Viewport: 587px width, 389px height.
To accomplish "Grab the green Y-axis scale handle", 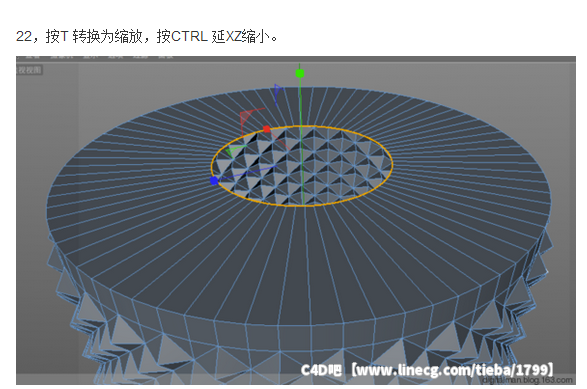I will (x=299, y=73).
